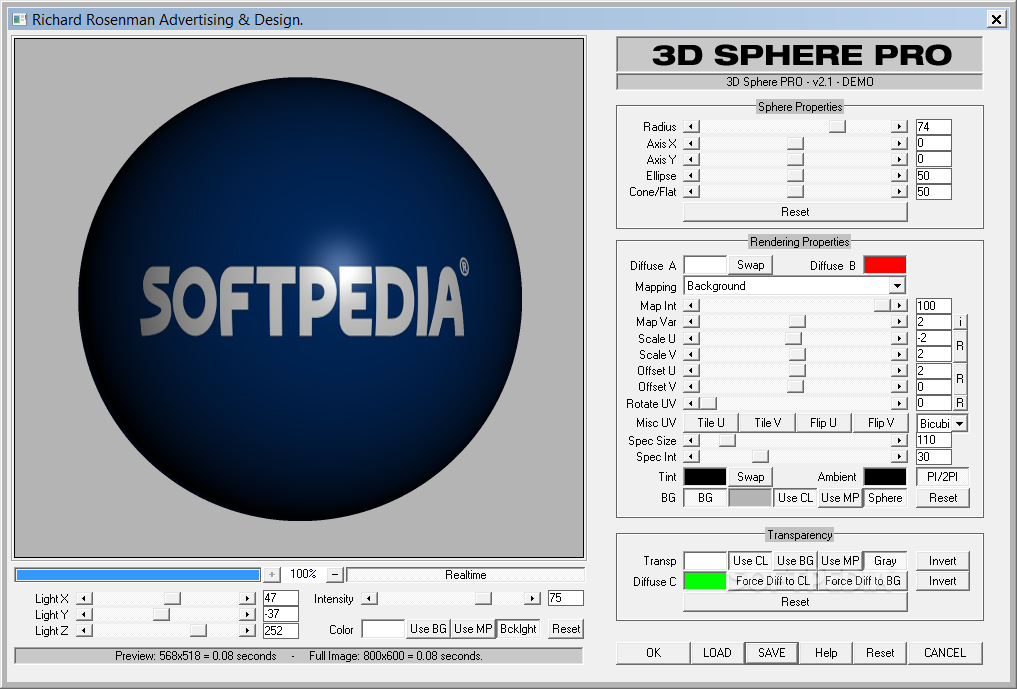Click Use BG beside light Color

coord(428,629)
